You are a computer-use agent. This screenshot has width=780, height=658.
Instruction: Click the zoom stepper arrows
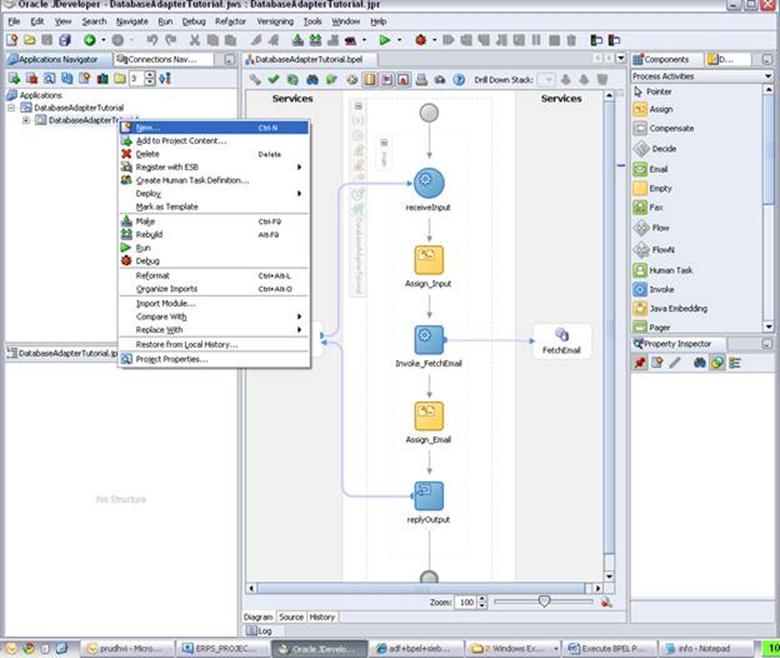(x=482, y=602)
